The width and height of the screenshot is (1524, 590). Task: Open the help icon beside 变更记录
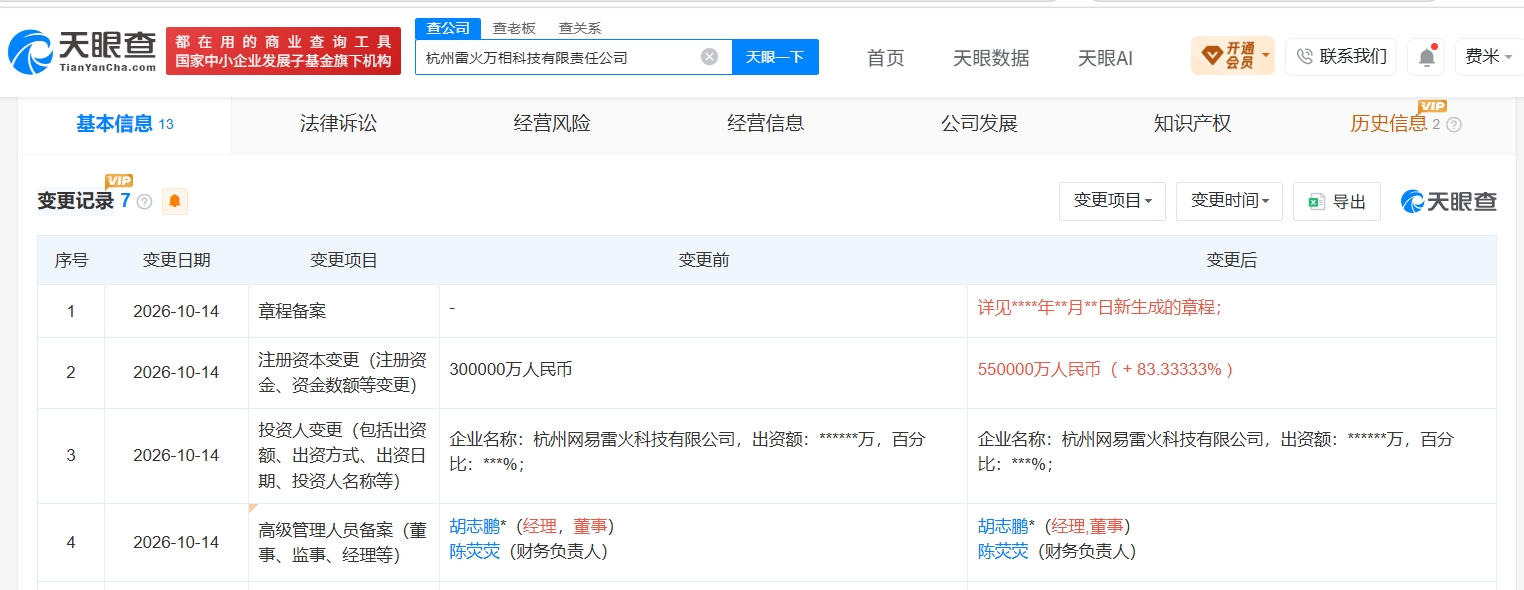pos(144,201)
